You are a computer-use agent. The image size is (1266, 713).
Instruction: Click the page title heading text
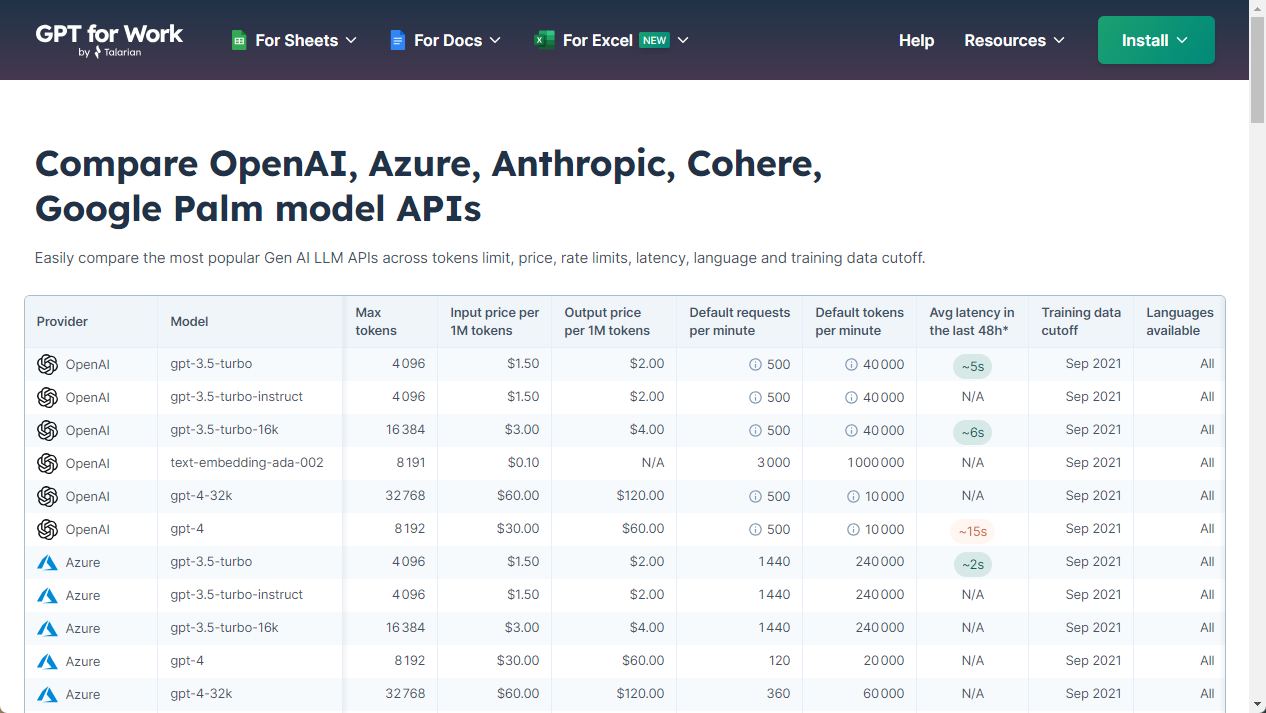428,186
